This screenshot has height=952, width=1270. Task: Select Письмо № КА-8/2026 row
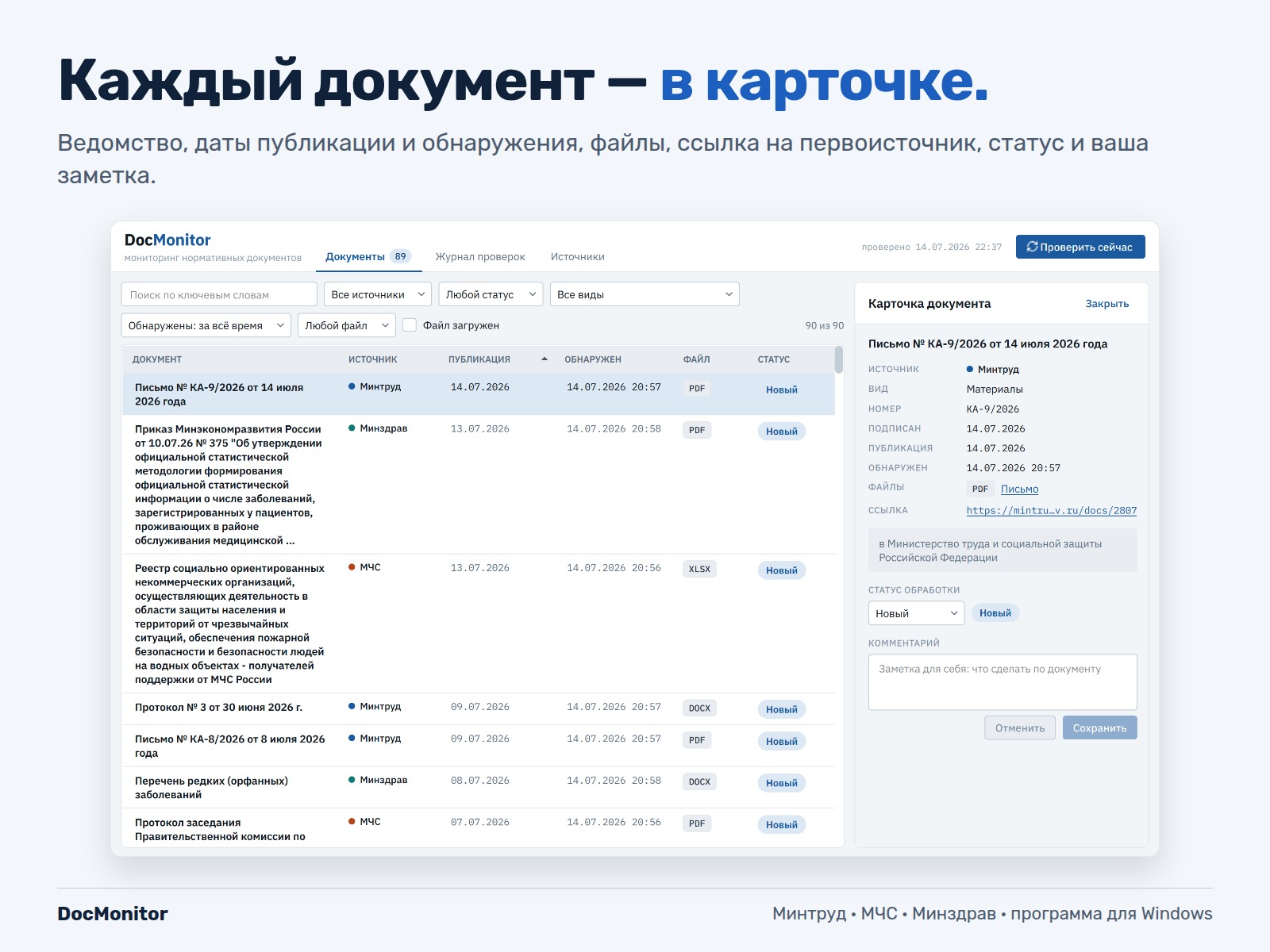coord(479,746)
